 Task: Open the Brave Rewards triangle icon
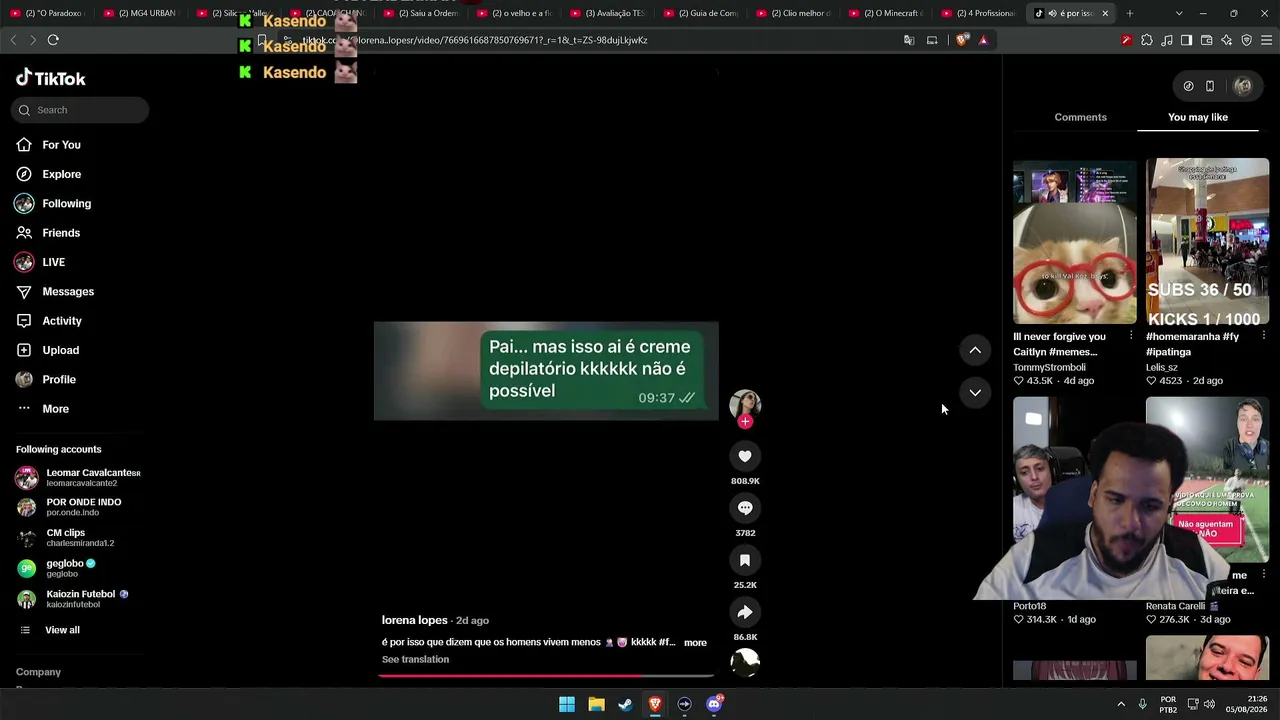(983, 40)
